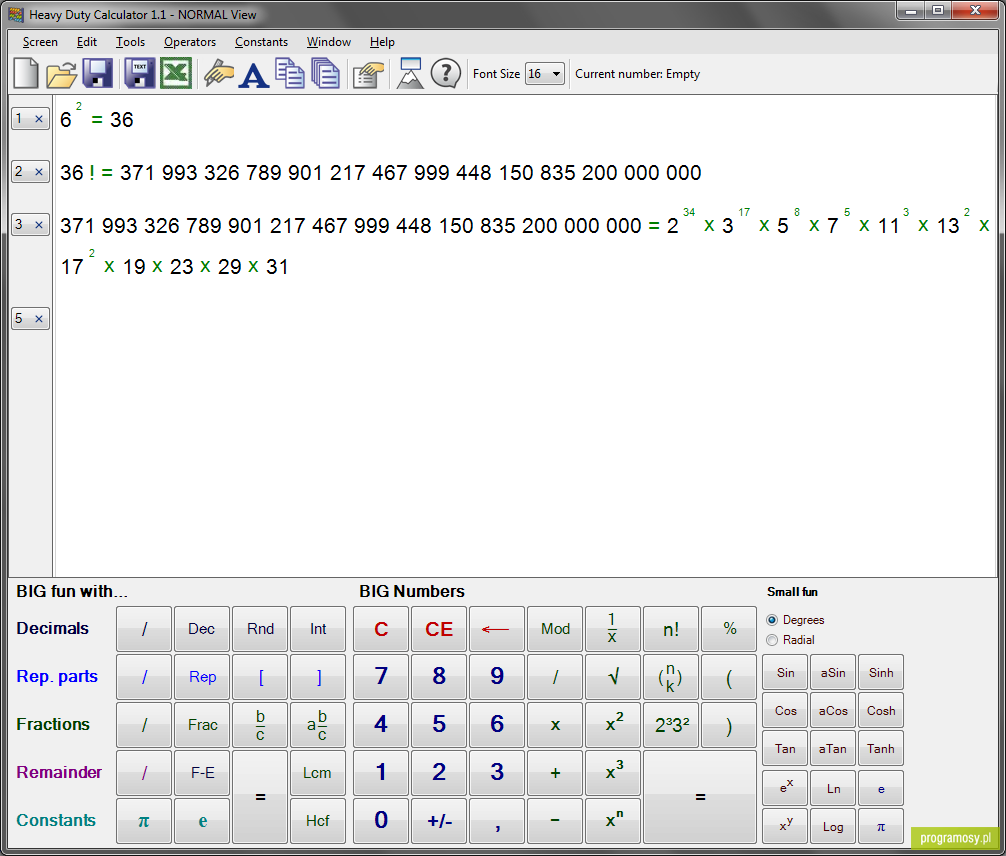Click the aCos key

tap(833, 710)
